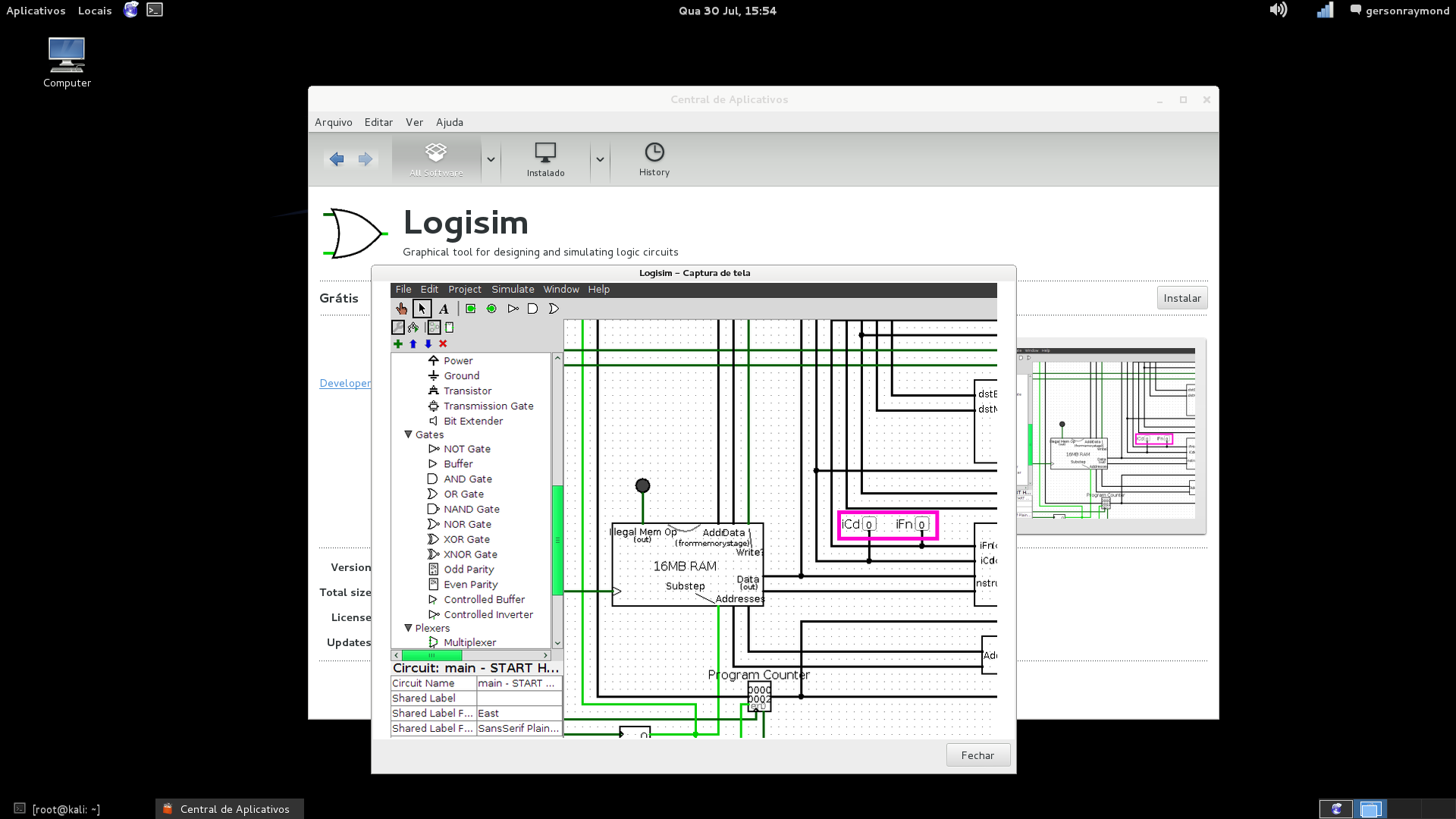
Task: Click the red X delete circuit icon
Action: click(x=443, y=344)
